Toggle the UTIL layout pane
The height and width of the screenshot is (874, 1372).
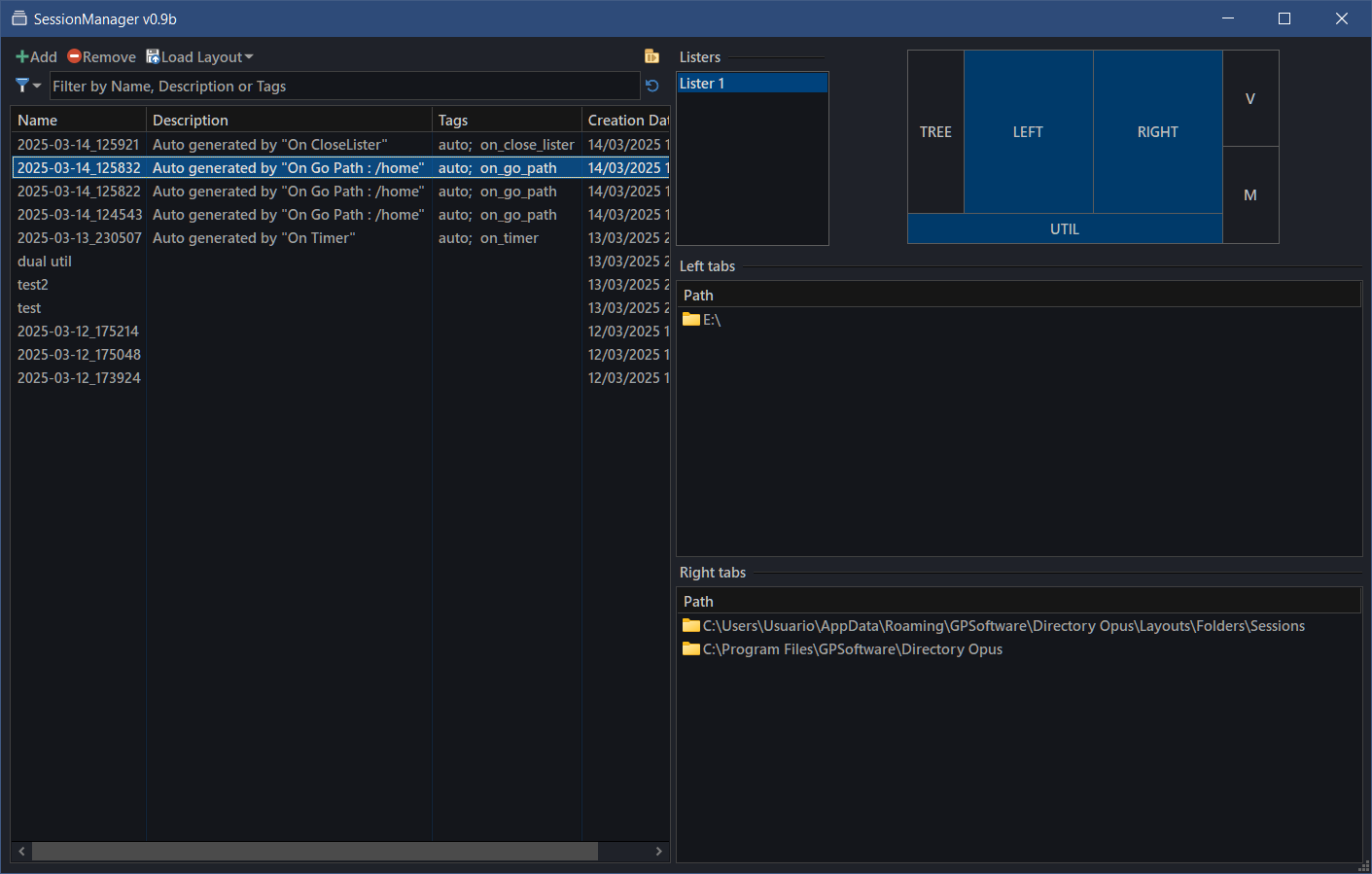coord(1065,228)
